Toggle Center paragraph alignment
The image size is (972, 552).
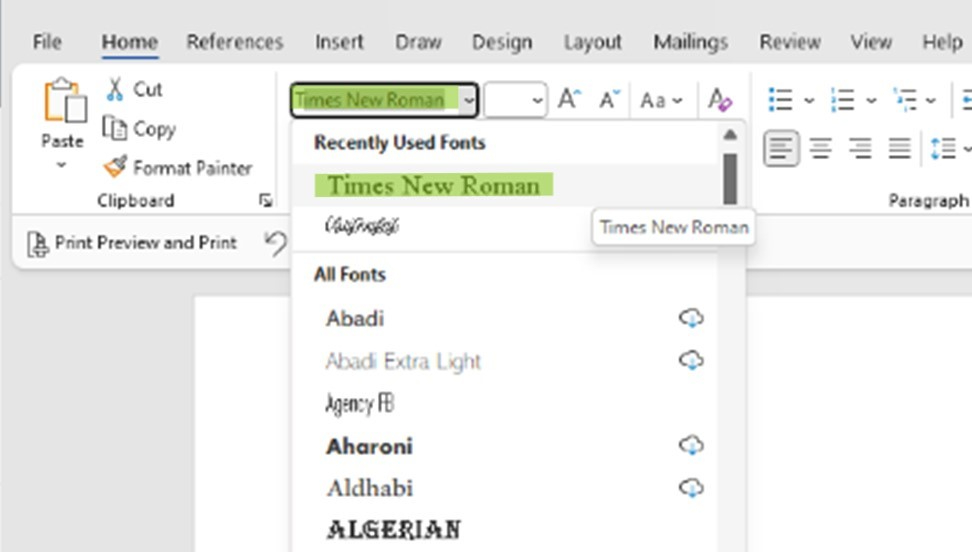pyautogui.click(x=821, y=149)
